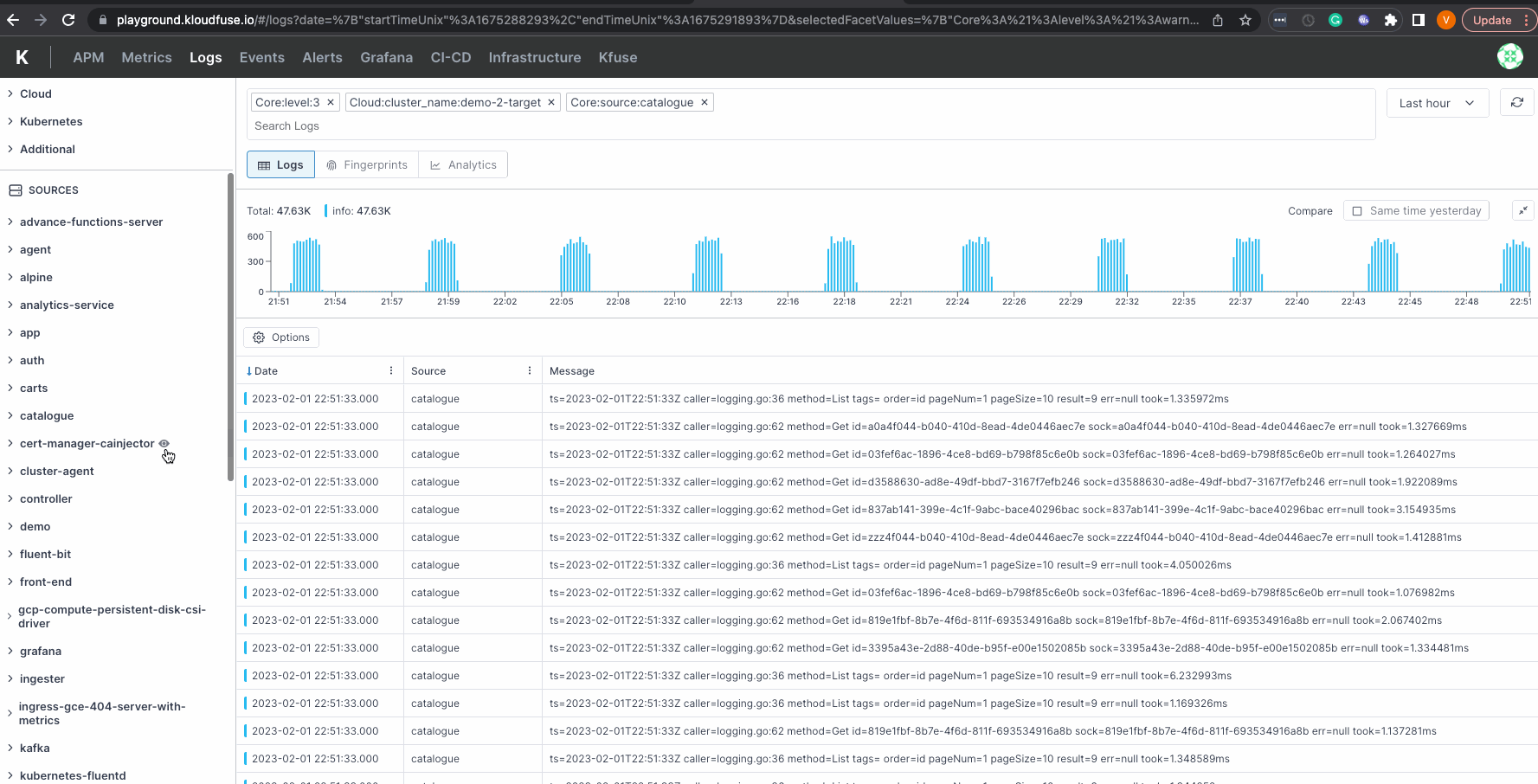
Task: Open the Source column three-dot menu
Action: coord(529,370)
